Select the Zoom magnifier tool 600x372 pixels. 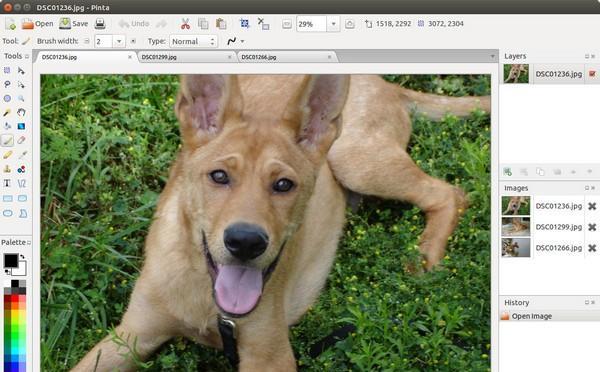21,98
